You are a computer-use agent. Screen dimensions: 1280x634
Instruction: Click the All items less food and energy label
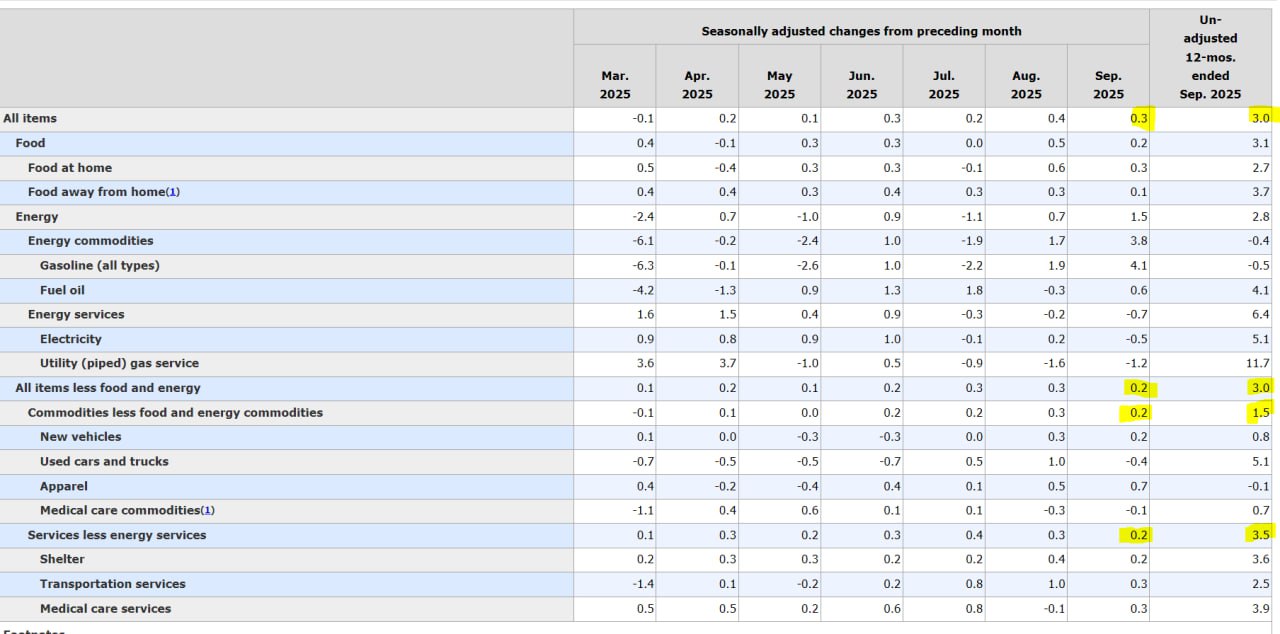[107, 388]
